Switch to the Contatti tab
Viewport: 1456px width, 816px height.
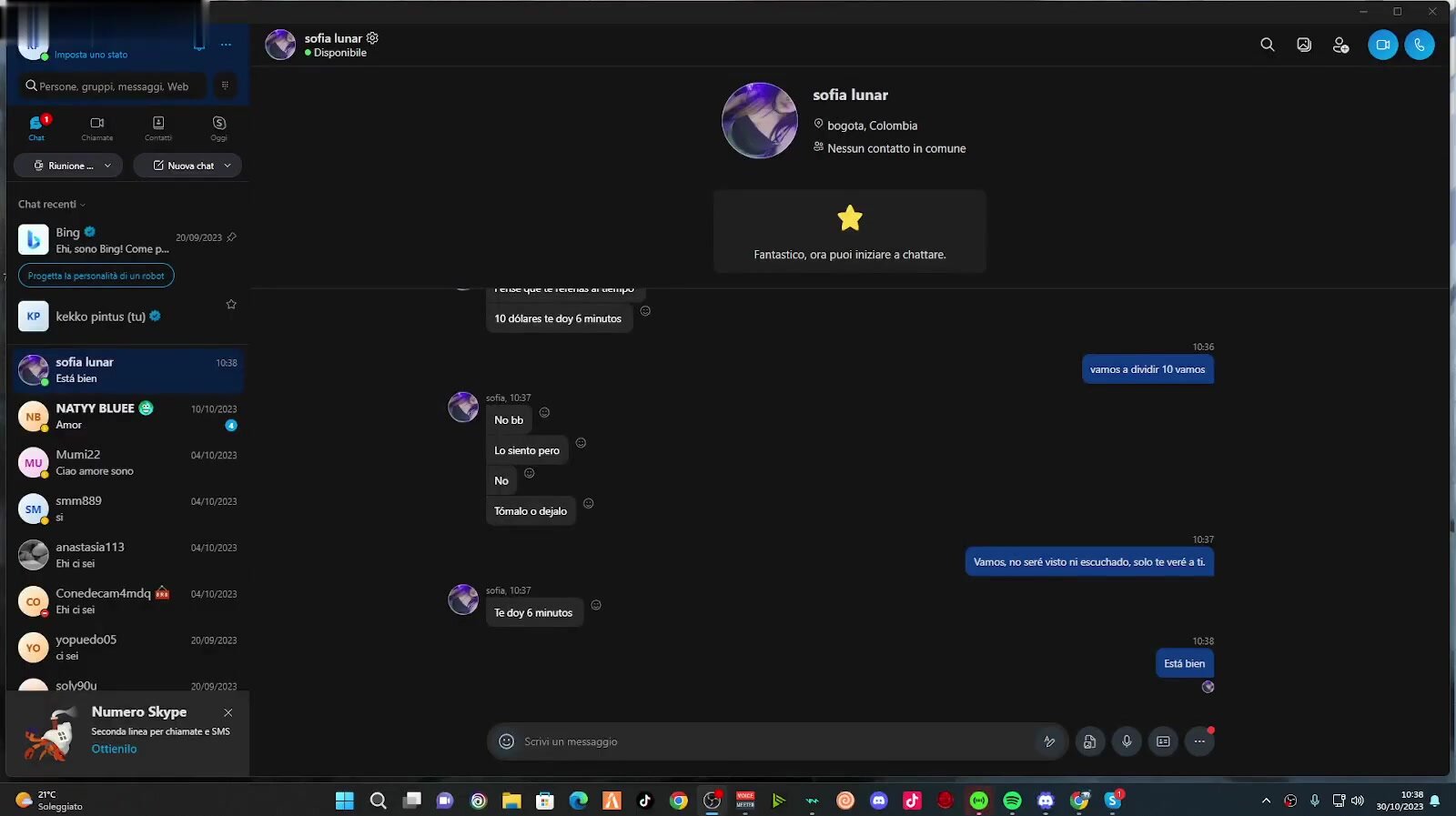tap(158, 127)
